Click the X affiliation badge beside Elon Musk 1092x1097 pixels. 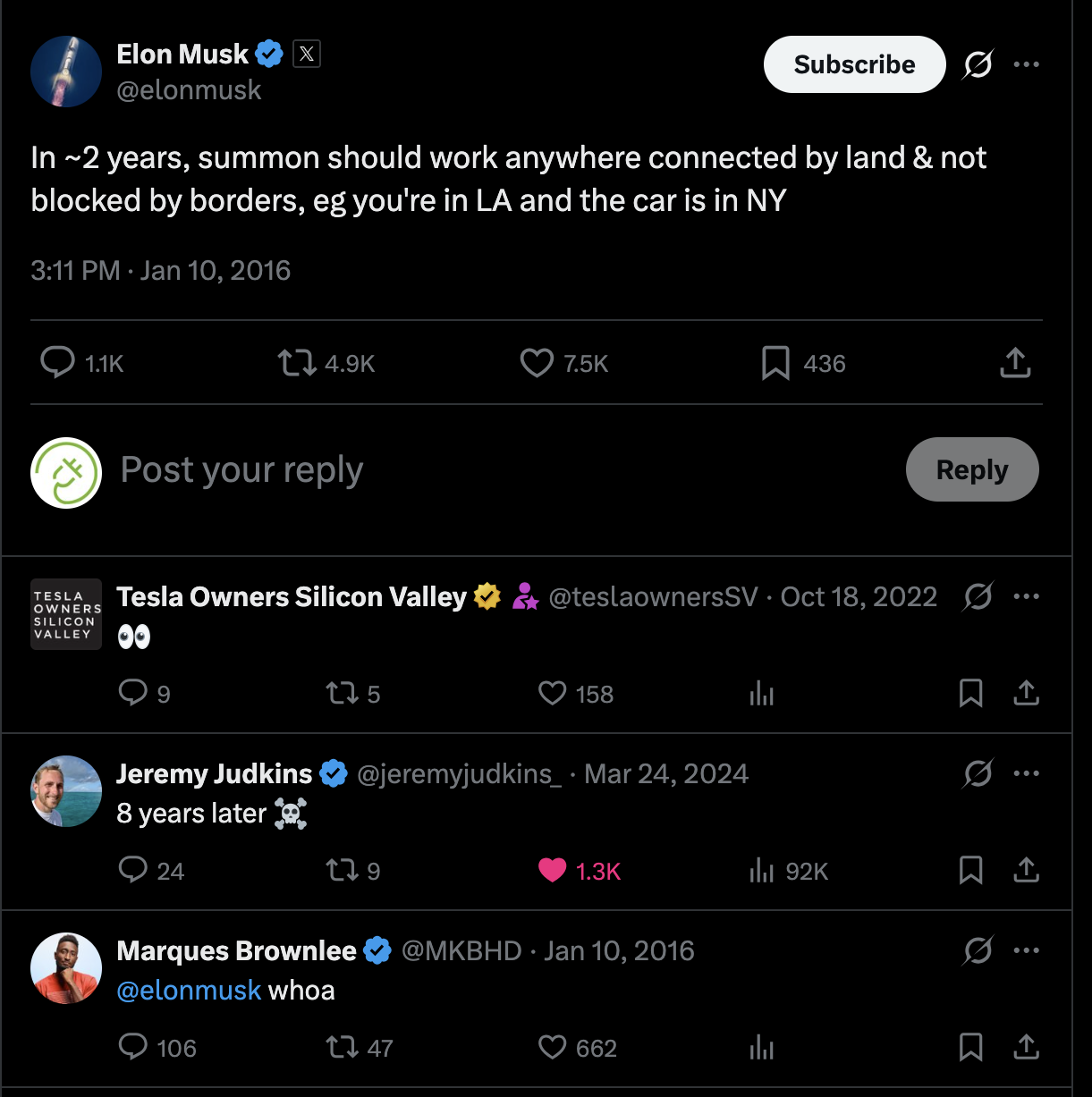coord(306,55)
